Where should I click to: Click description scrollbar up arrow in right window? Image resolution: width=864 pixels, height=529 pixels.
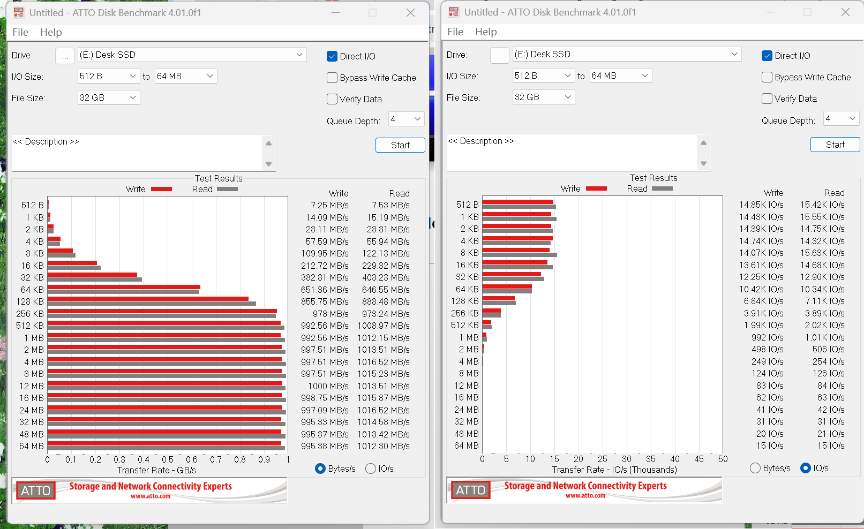704,143
